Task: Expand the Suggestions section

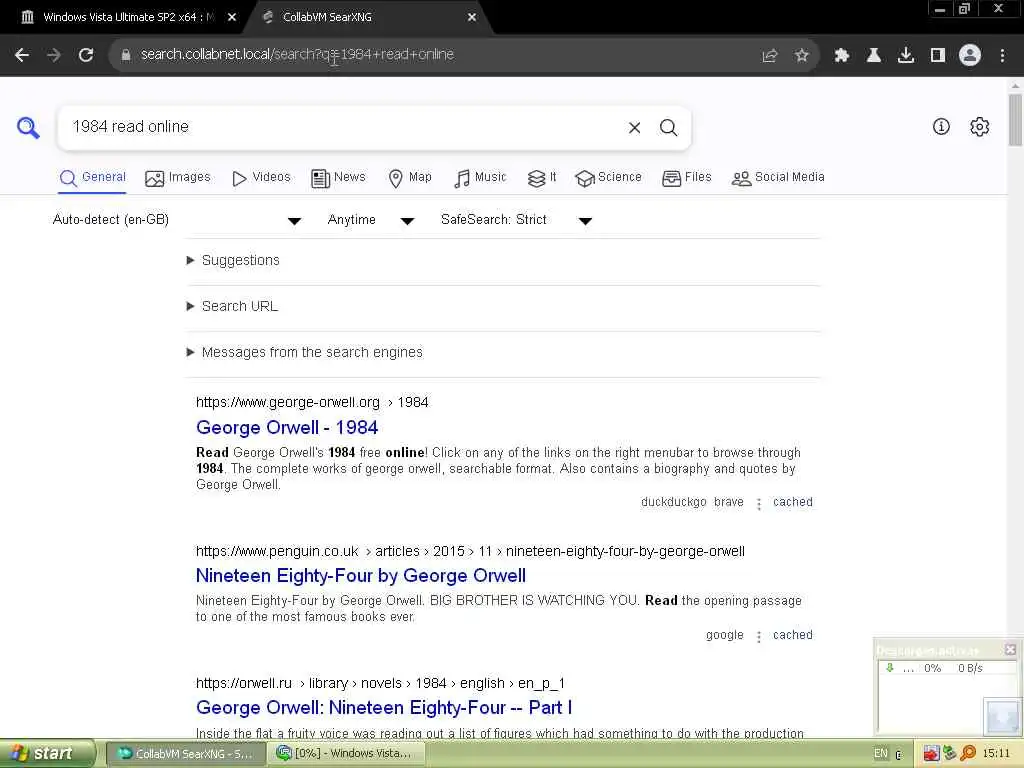Action: coord(233,261)
